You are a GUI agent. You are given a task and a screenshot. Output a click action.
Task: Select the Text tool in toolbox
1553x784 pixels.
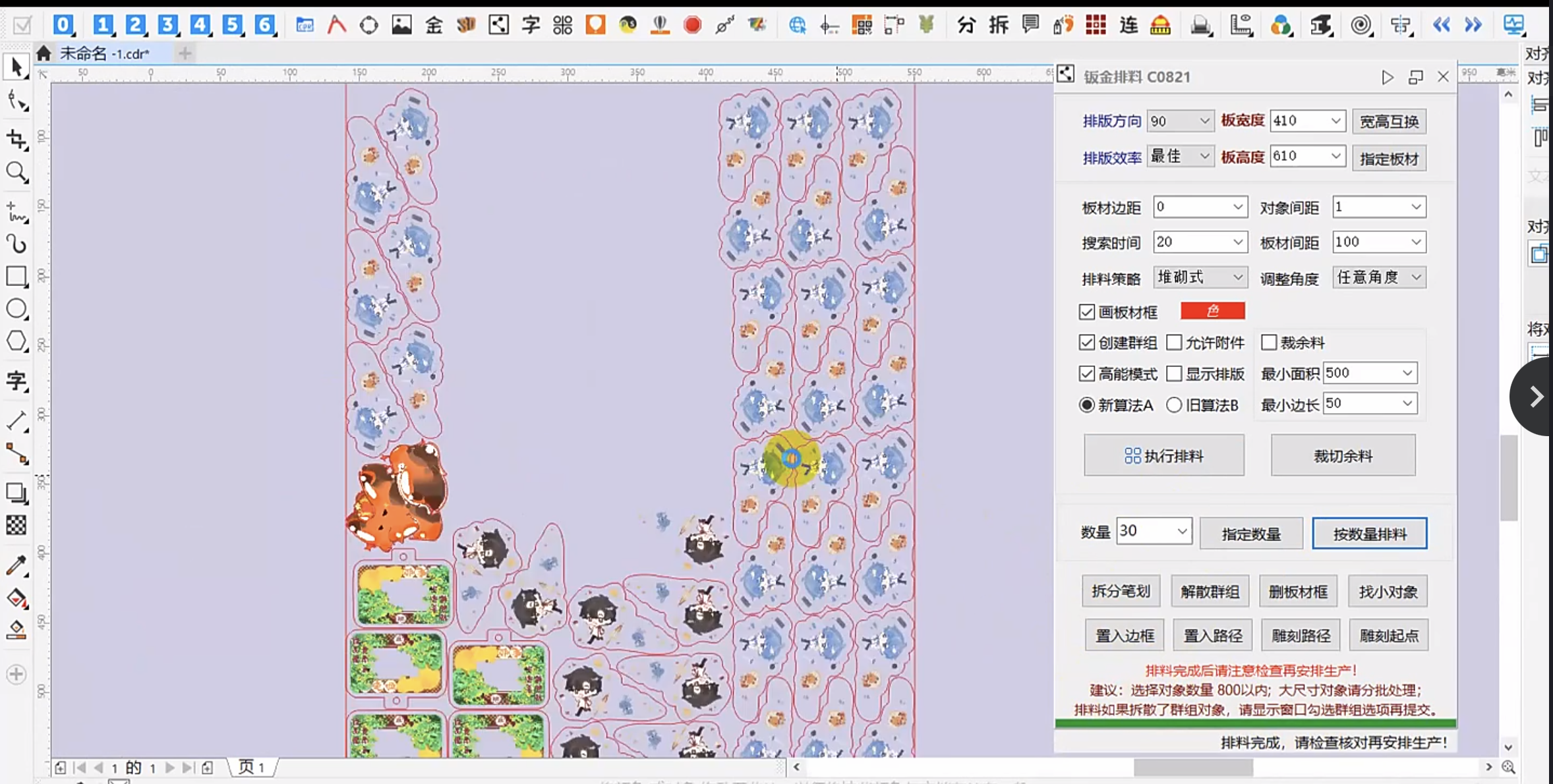pos(16,381)
